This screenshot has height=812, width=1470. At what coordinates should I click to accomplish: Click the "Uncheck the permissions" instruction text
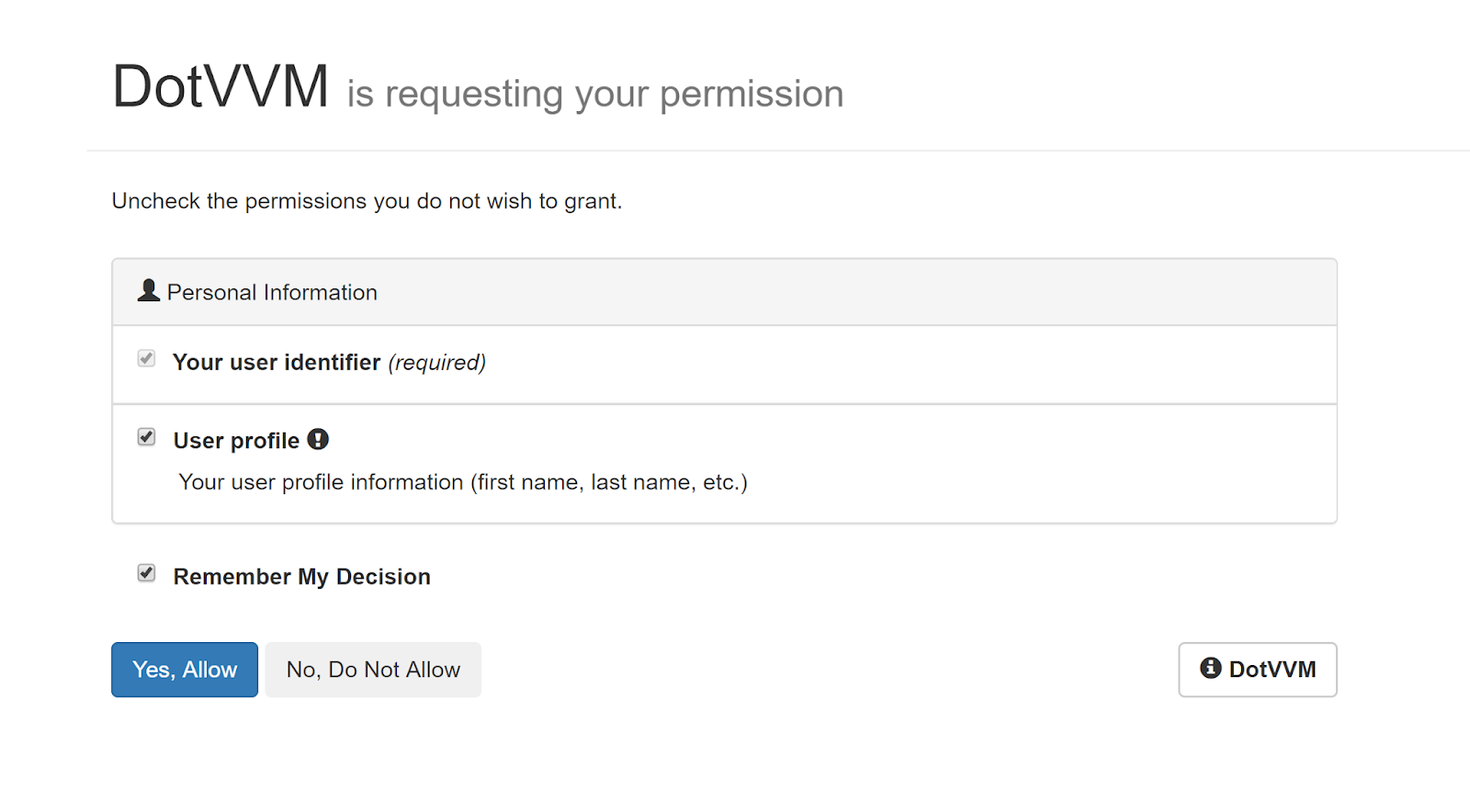click(x=367, y=201)
